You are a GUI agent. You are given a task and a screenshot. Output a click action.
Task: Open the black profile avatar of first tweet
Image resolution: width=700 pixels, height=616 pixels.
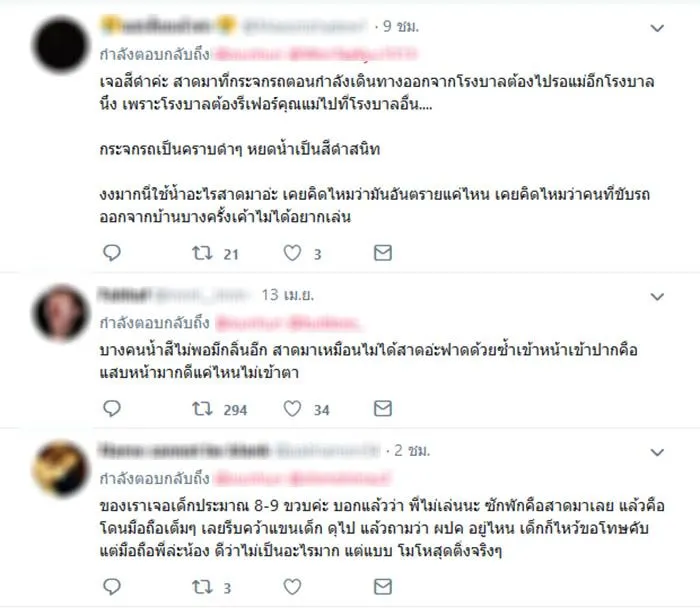[x=61, y=45]
